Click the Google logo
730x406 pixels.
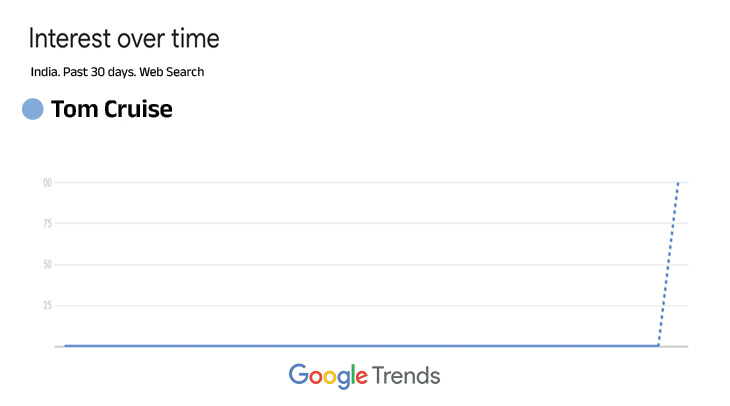click(x=328, y=376)
